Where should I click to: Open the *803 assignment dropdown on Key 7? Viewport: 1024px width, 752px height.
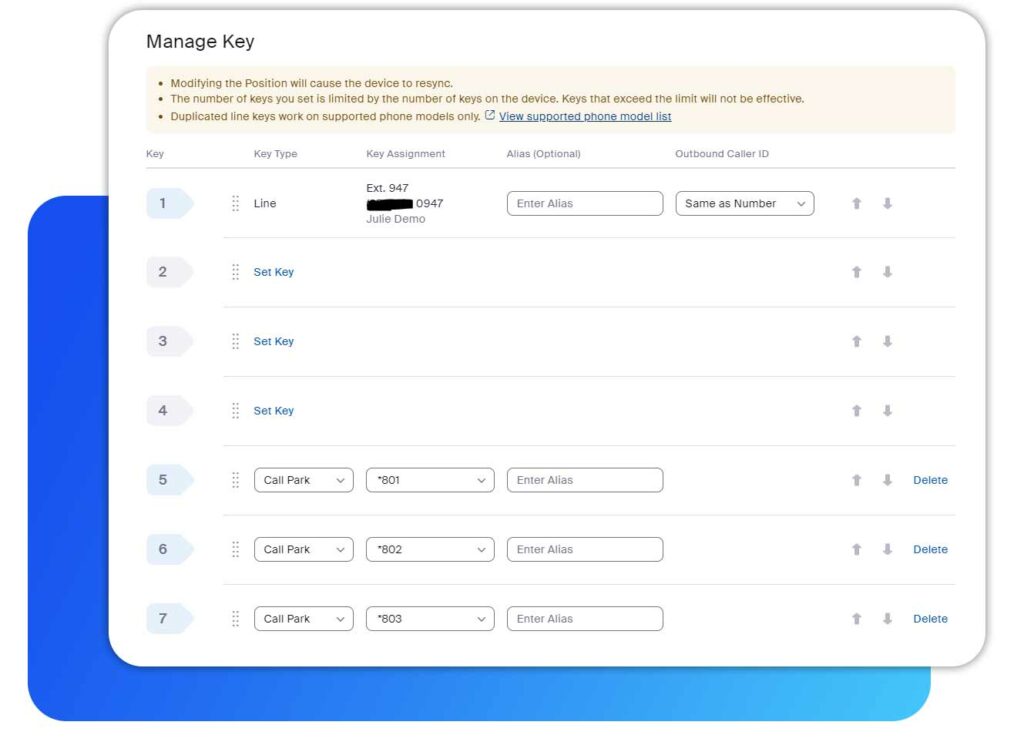[430, 618]
